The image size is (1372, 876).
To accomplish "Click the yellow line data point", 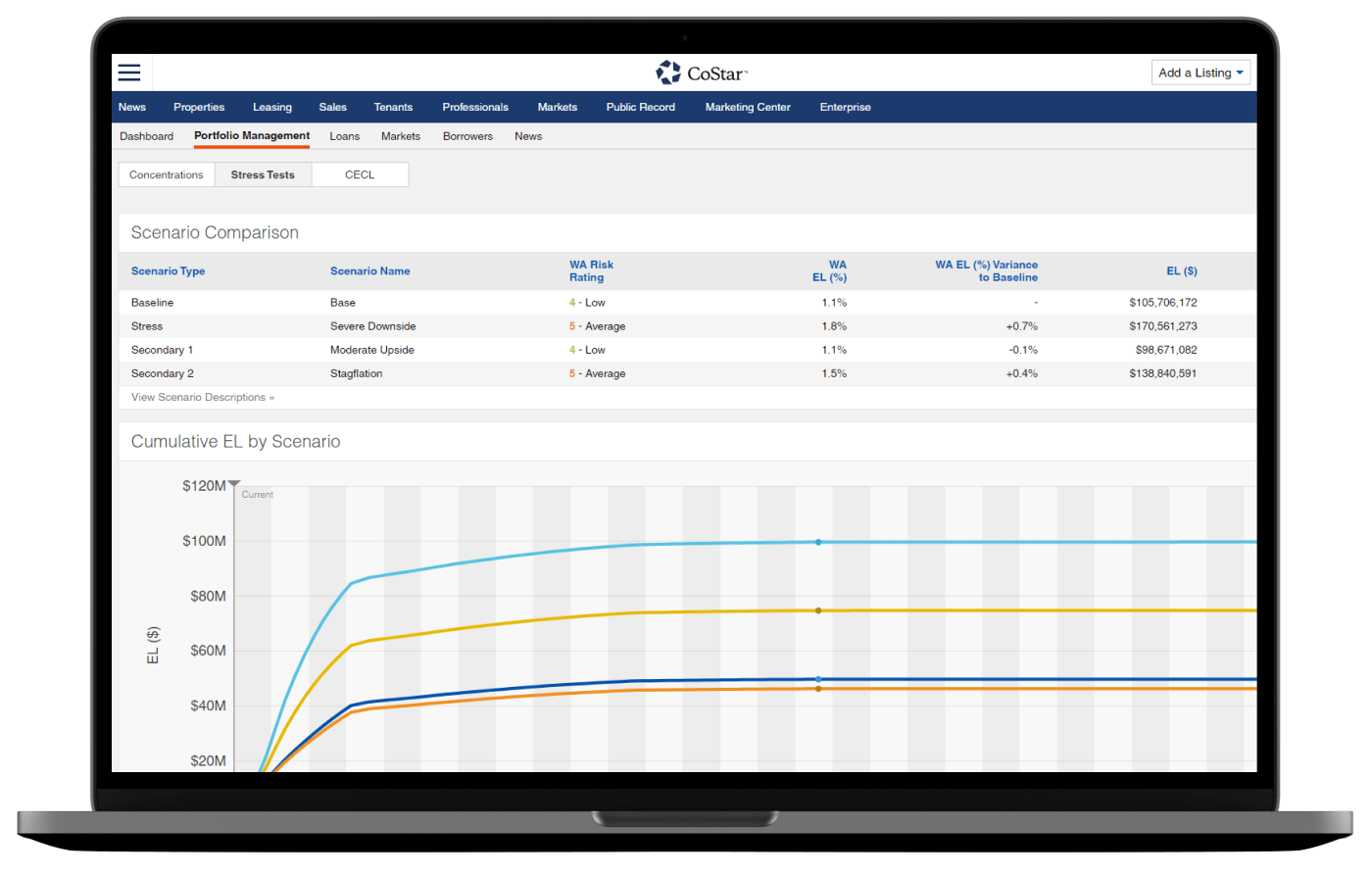I will click(818, 610).
